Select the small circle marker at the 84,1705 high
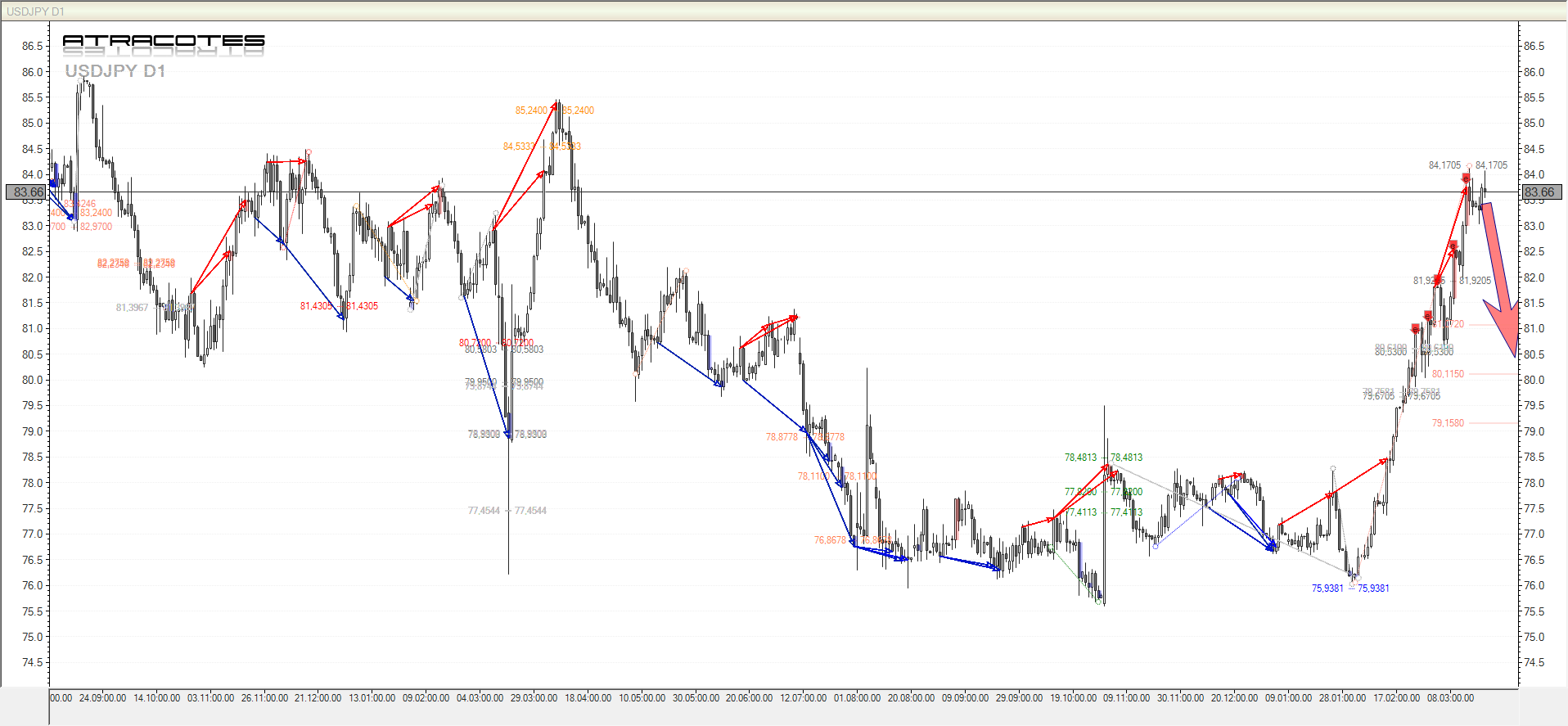The height and width of the screenshot is (726, 1568). (1469, 166)
